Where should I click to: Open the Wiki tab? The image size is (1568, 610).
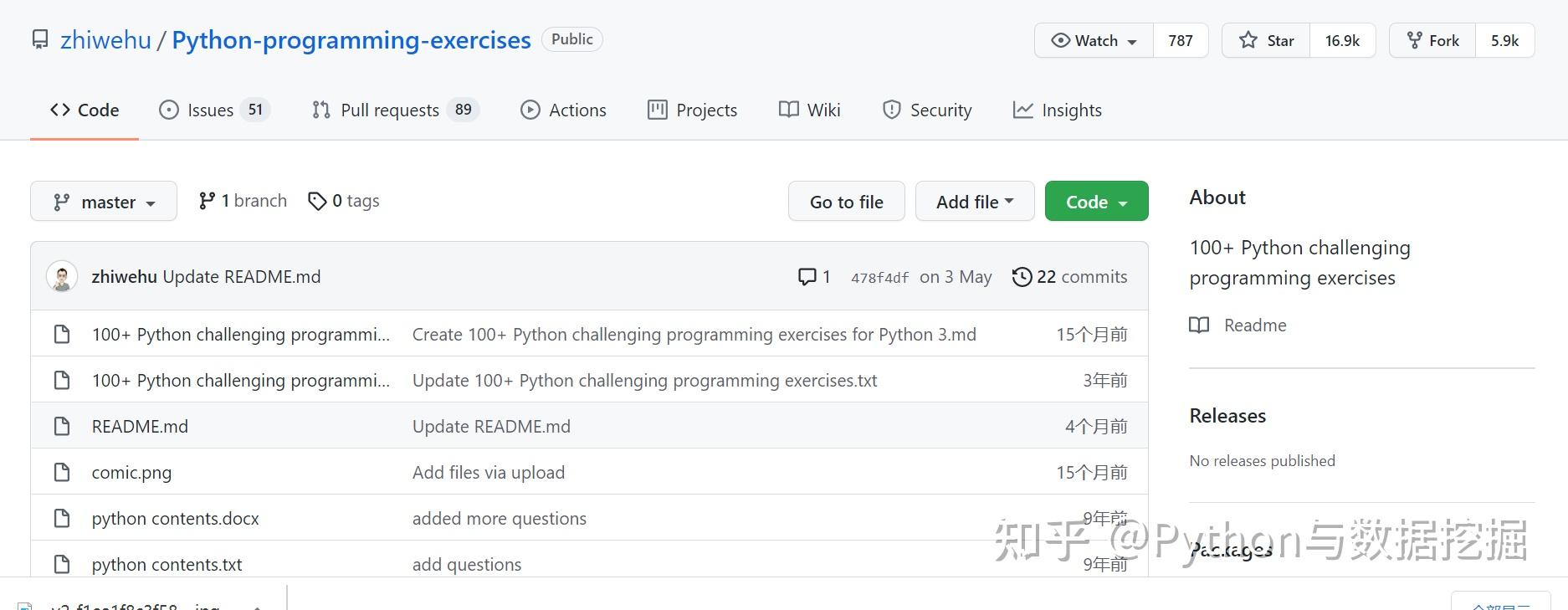tap(809, 110)
